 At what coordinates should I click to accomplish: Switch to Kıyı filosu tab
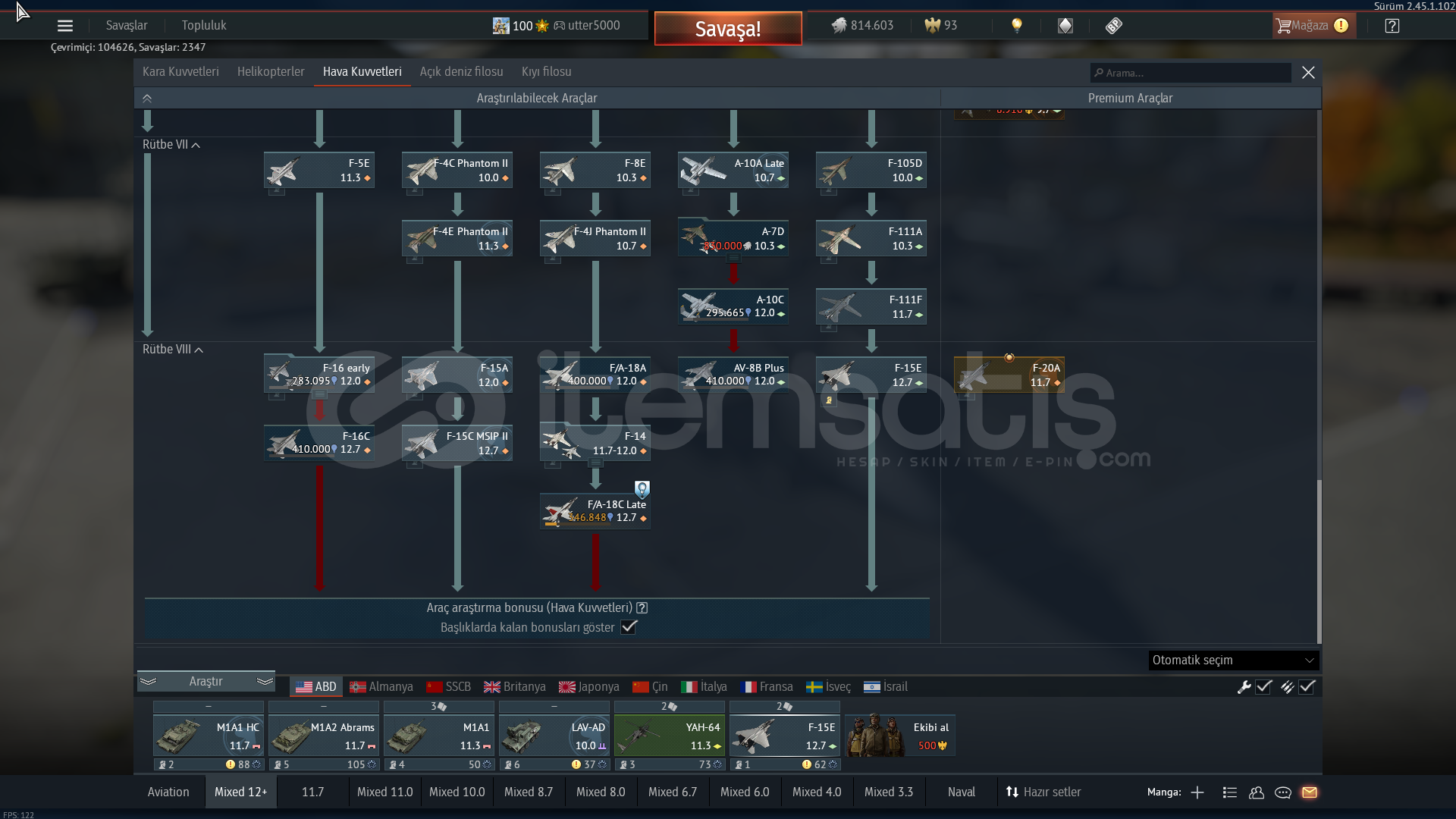tap(547, 72)
